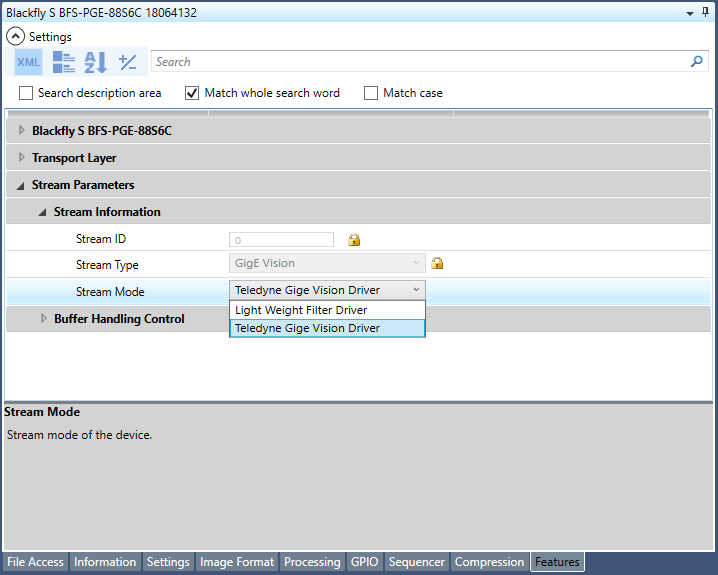This screenshot has width=718, height=575.
Task: Click the expand/collapse all (+/-) icon
Action: pos(127,62)
